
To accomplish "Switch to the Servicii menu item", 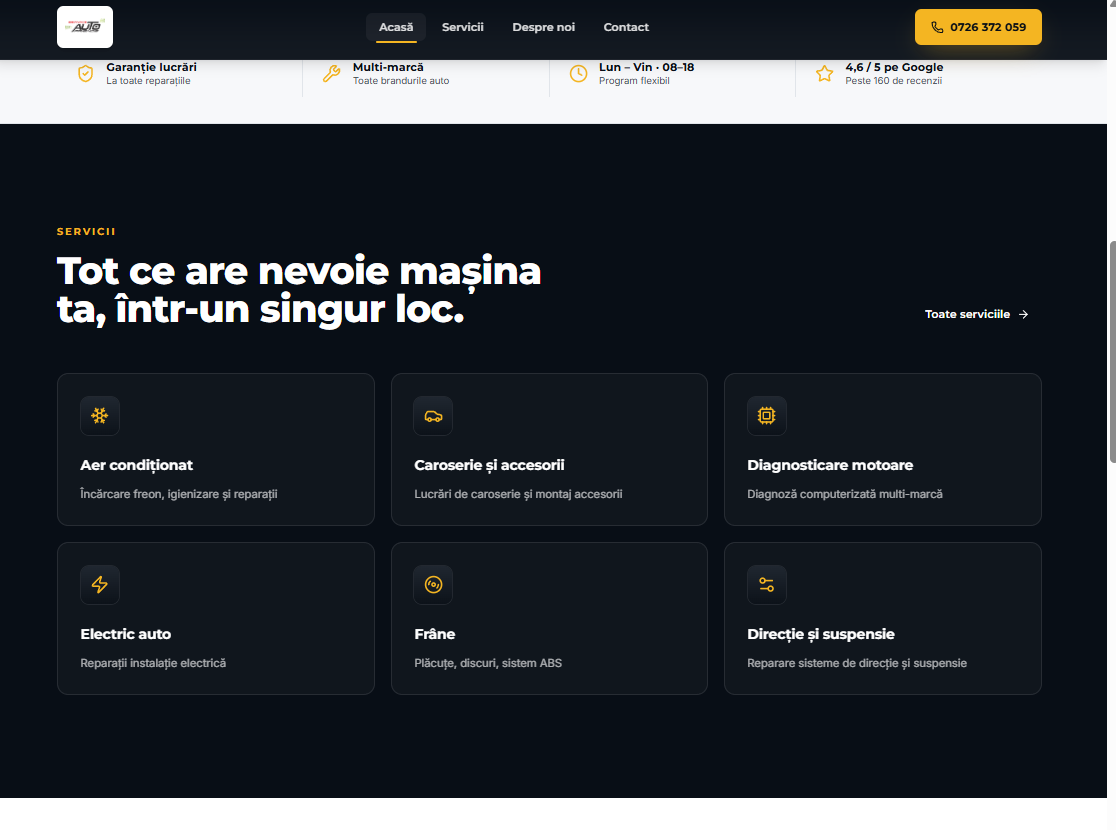I will (x=463, y=27).
